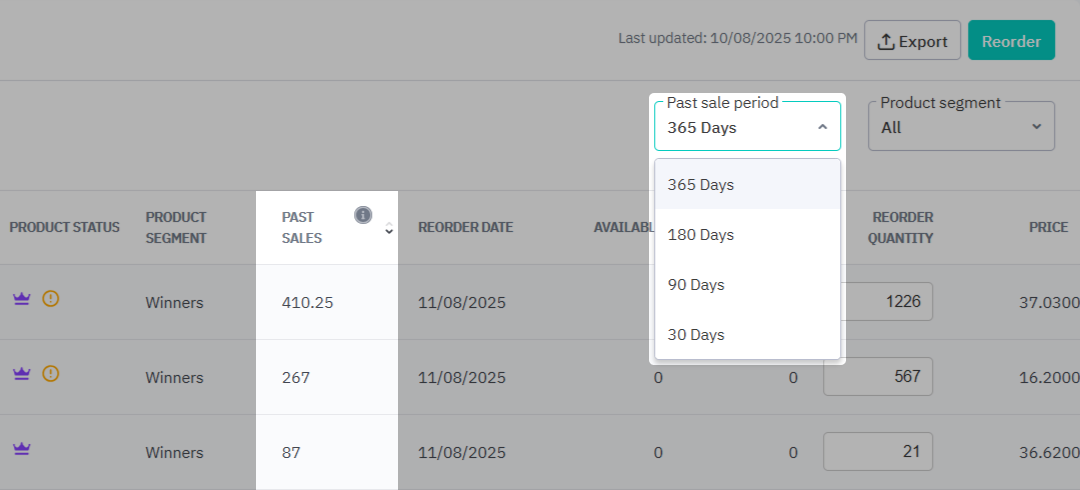Click the warning icon in second row
The width and height of the screenshot is (1080, 490).
coord(51,373)
